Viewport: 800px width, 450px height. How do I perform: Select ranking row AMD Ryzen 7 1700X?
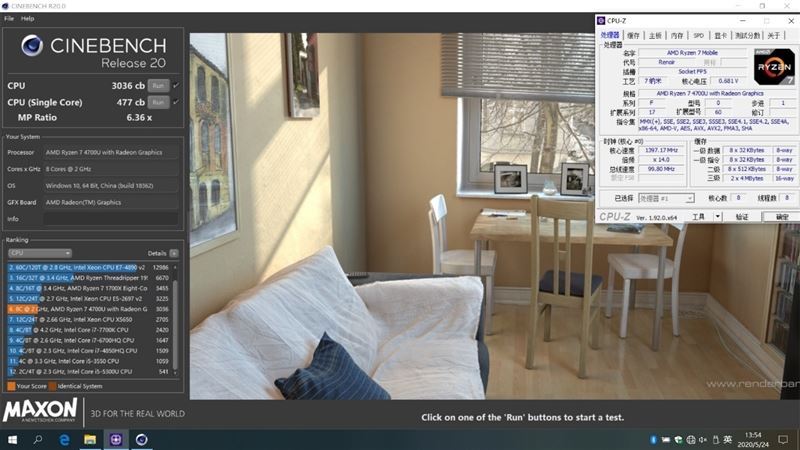tap(88, 288)
